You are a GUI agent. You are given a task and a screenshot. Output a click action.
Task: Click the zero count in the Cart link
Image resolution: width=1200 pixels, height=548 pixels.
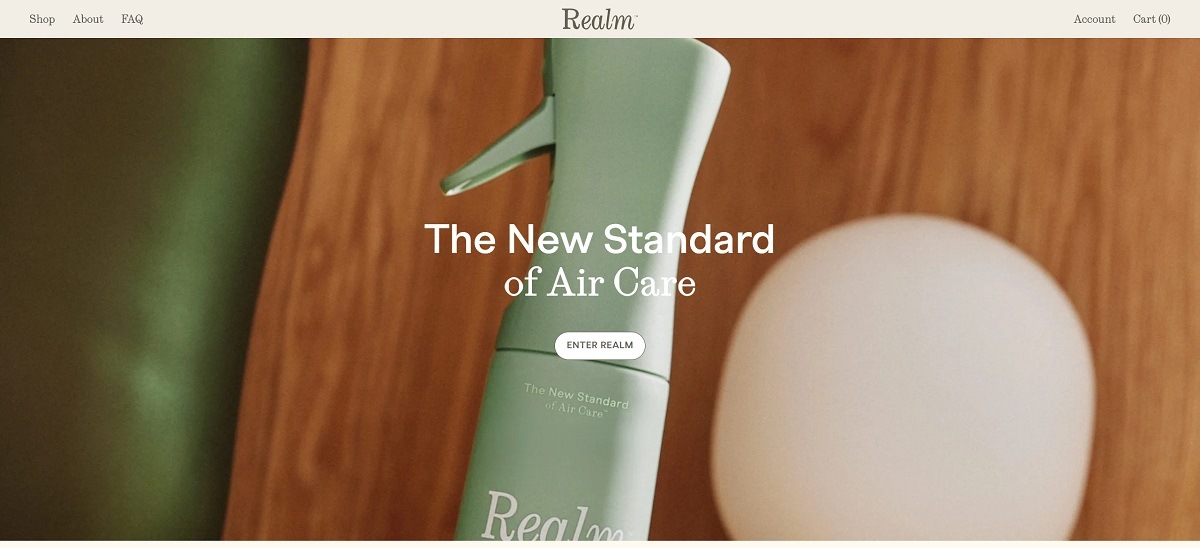click(1164, 19)
